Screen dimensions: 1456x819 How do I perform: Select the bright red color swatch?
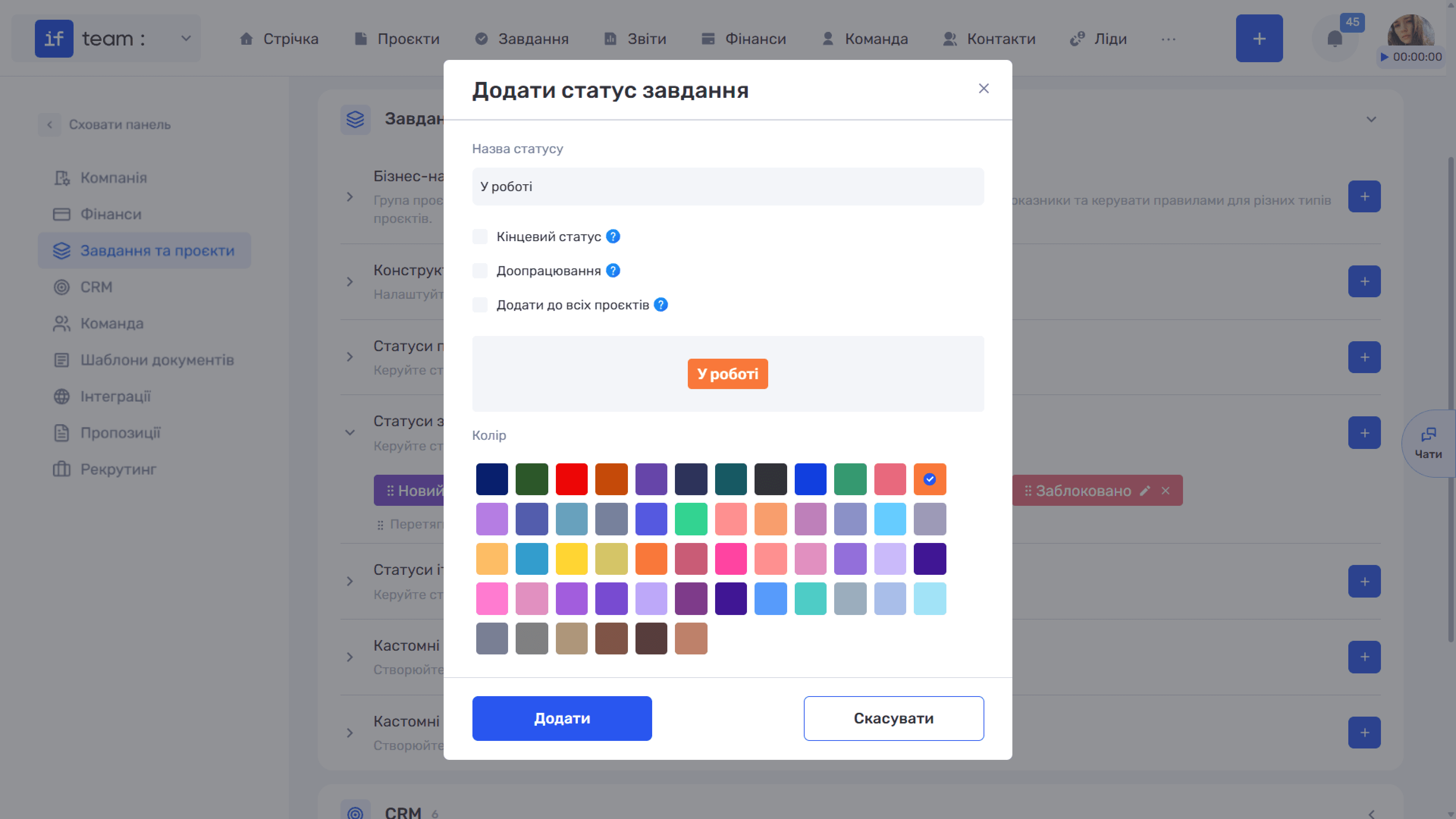pyautogui.click(x=571, y=479)
